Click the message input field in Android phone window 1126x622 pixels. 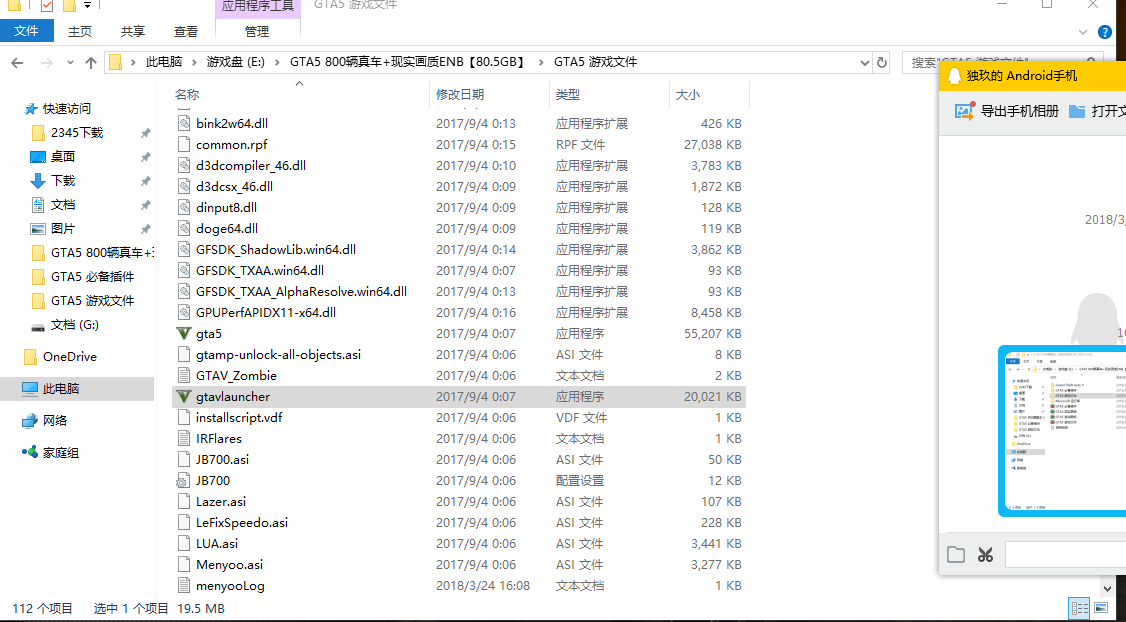pos(1066,554)
